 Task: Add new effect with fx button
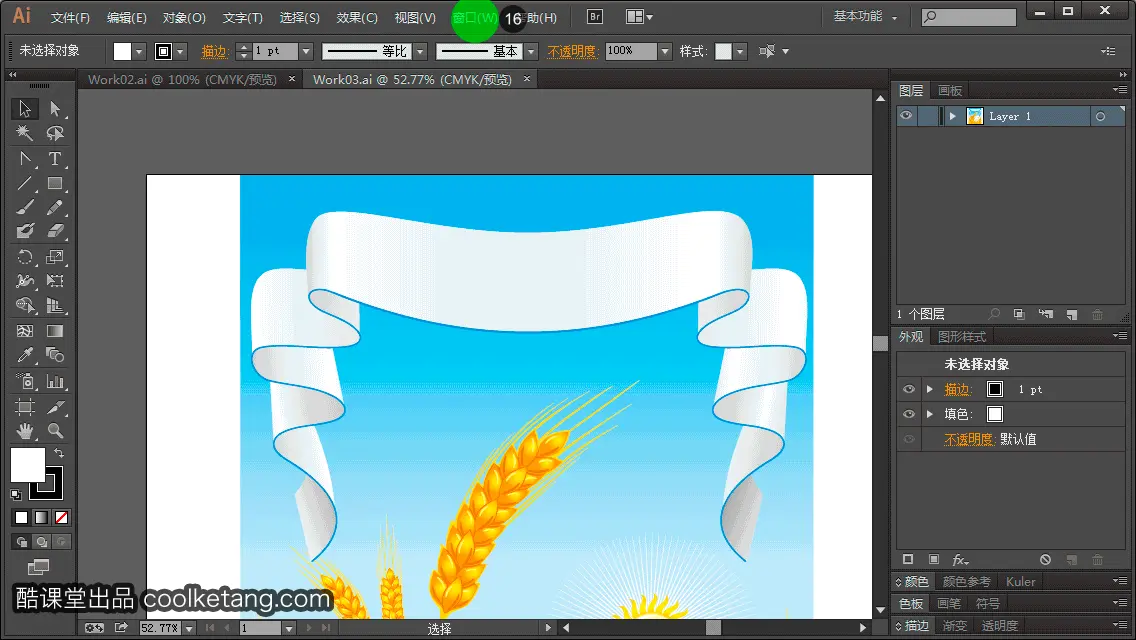961,560
